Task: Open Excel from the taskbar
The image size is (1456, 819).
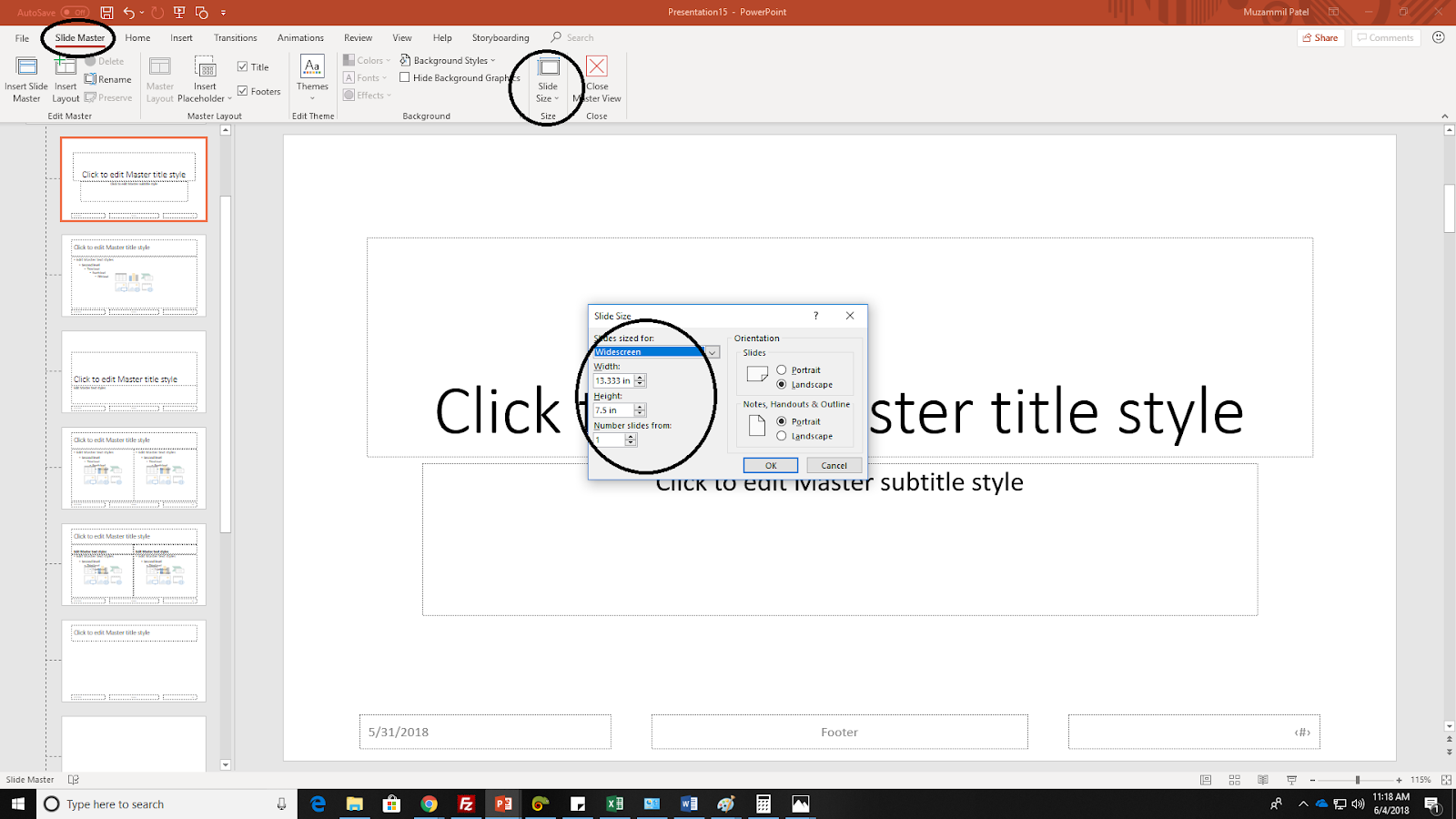Action: click(x=614, y=804)
